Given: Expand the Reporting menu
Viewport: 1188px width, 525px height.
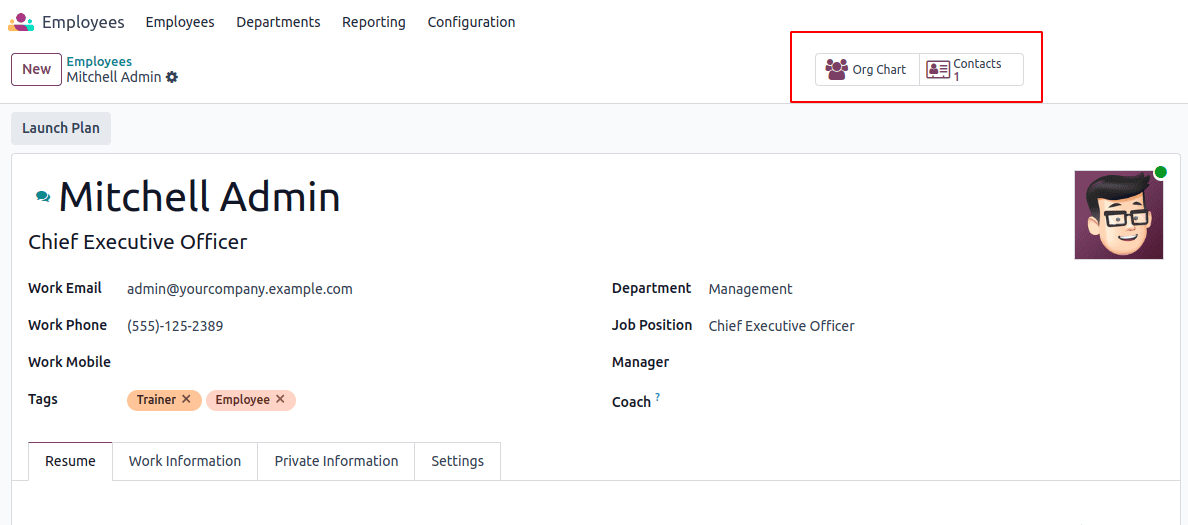Looking at the screenshot, I should [x=374, y=22].
